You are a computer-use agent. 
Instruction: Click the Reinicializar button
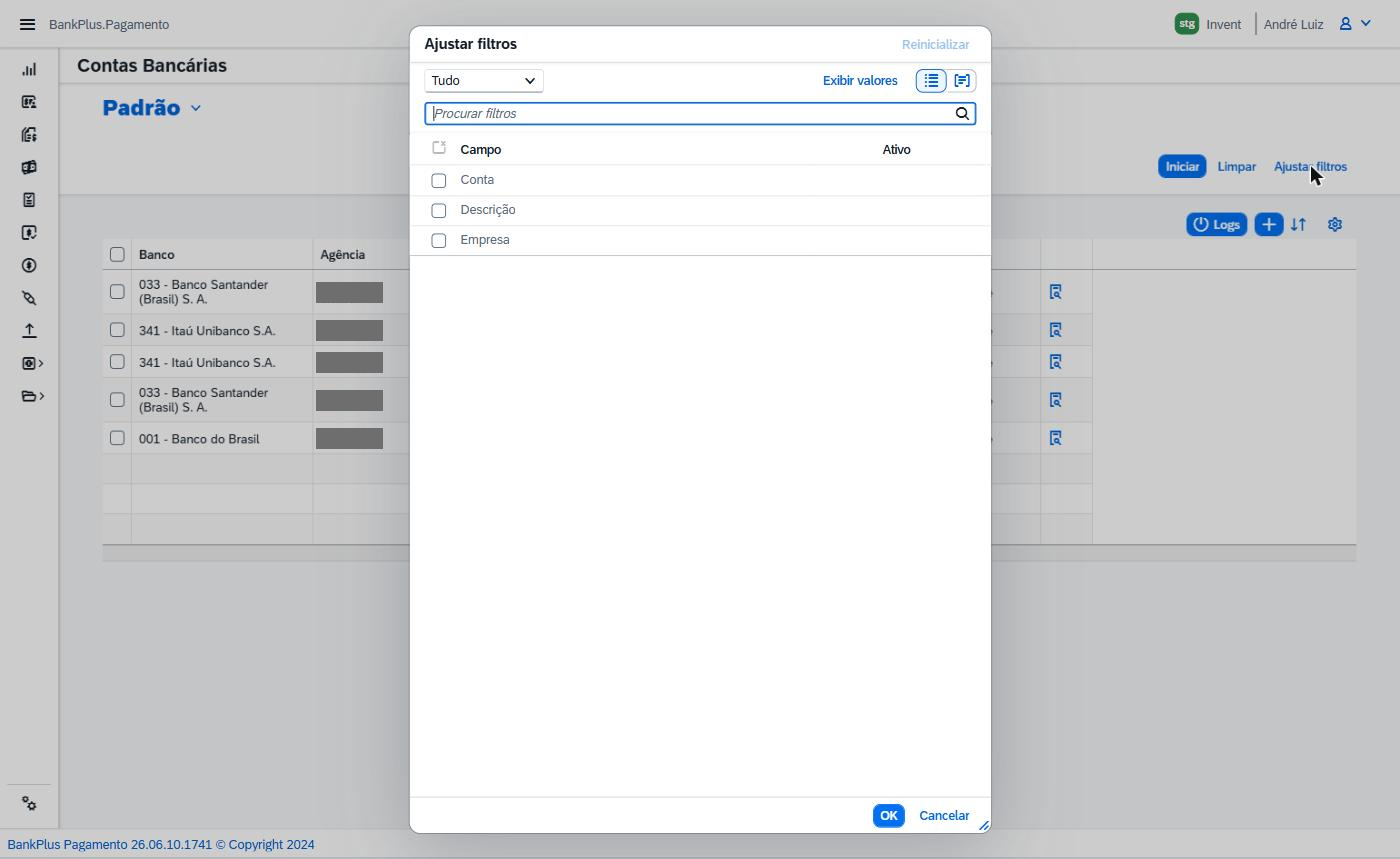tap(935, 45)
